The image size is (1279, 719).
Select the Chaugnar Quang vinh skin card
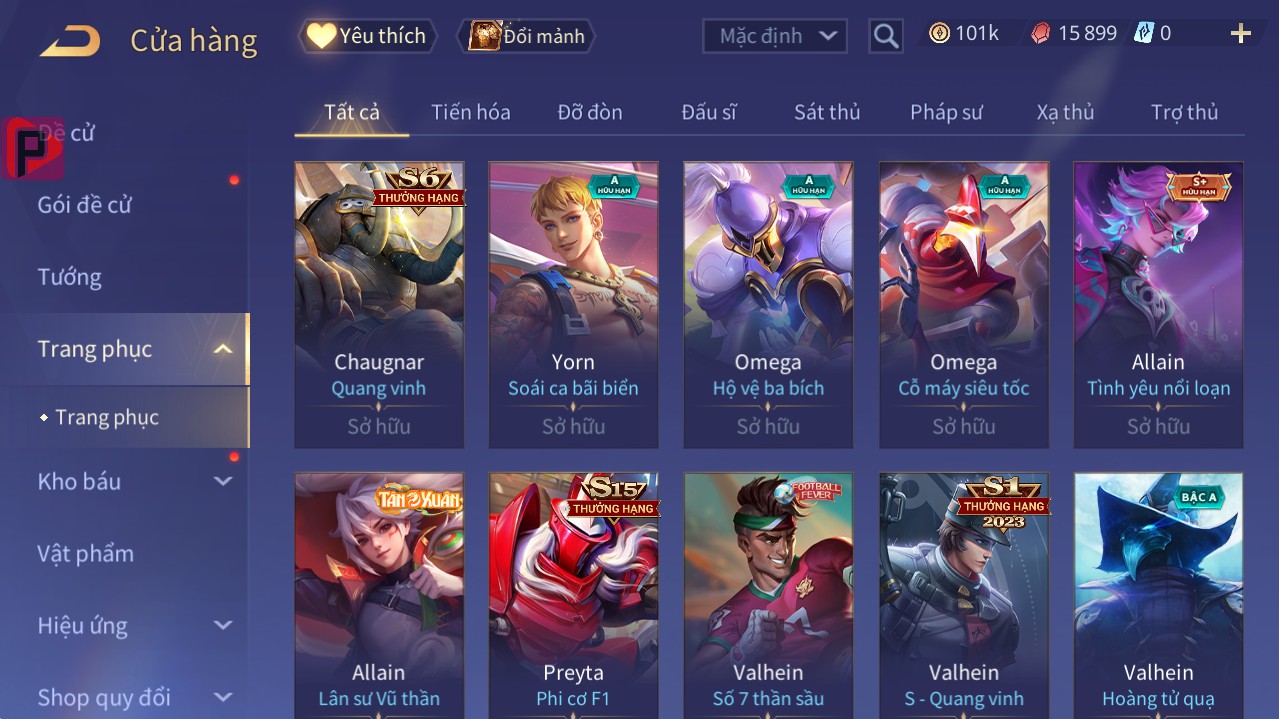tap(379, 305)
